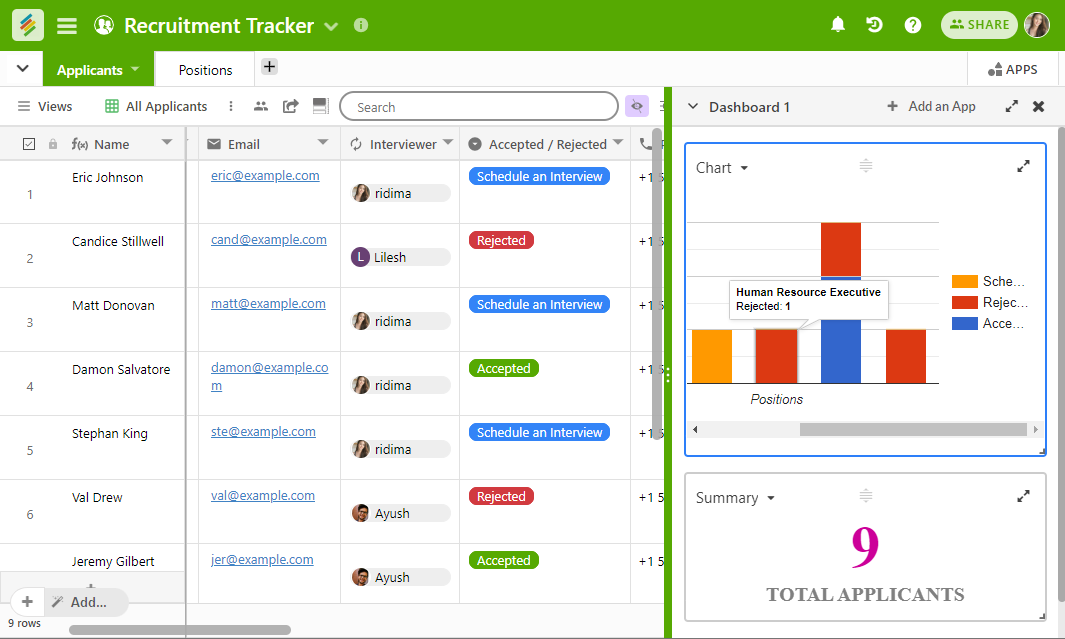Click the Email column envelope icon
This screenshot has height=639, width=1065.
[214, 144]
